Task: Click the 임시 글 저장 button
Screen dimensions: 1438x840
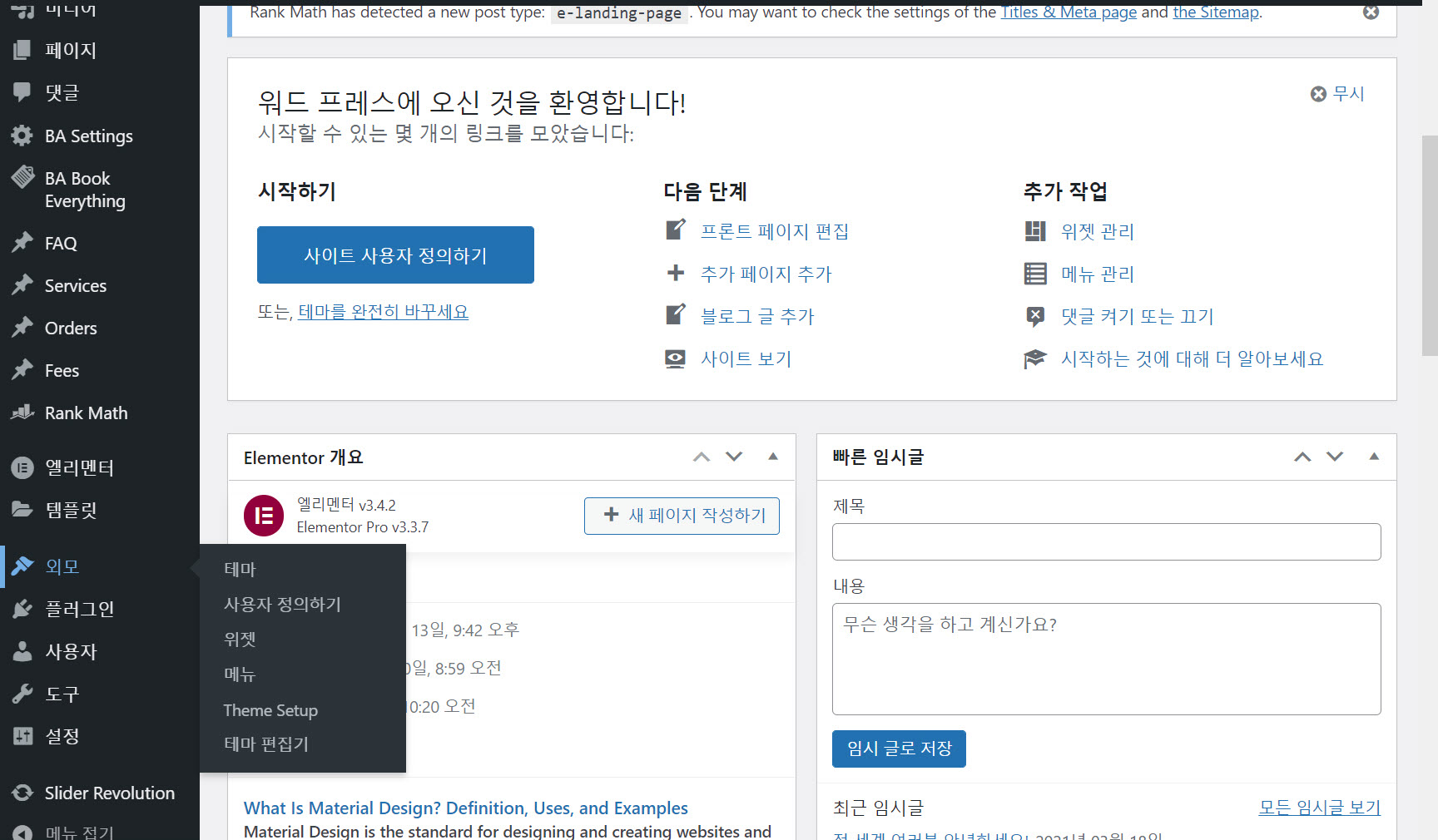Action: click(x=899, y=749)
